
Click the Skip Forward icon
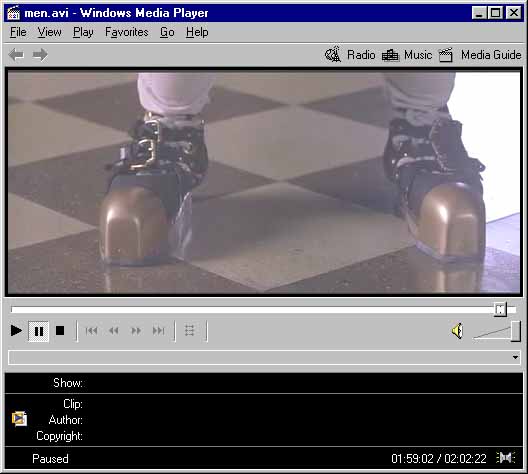[159, 331]
